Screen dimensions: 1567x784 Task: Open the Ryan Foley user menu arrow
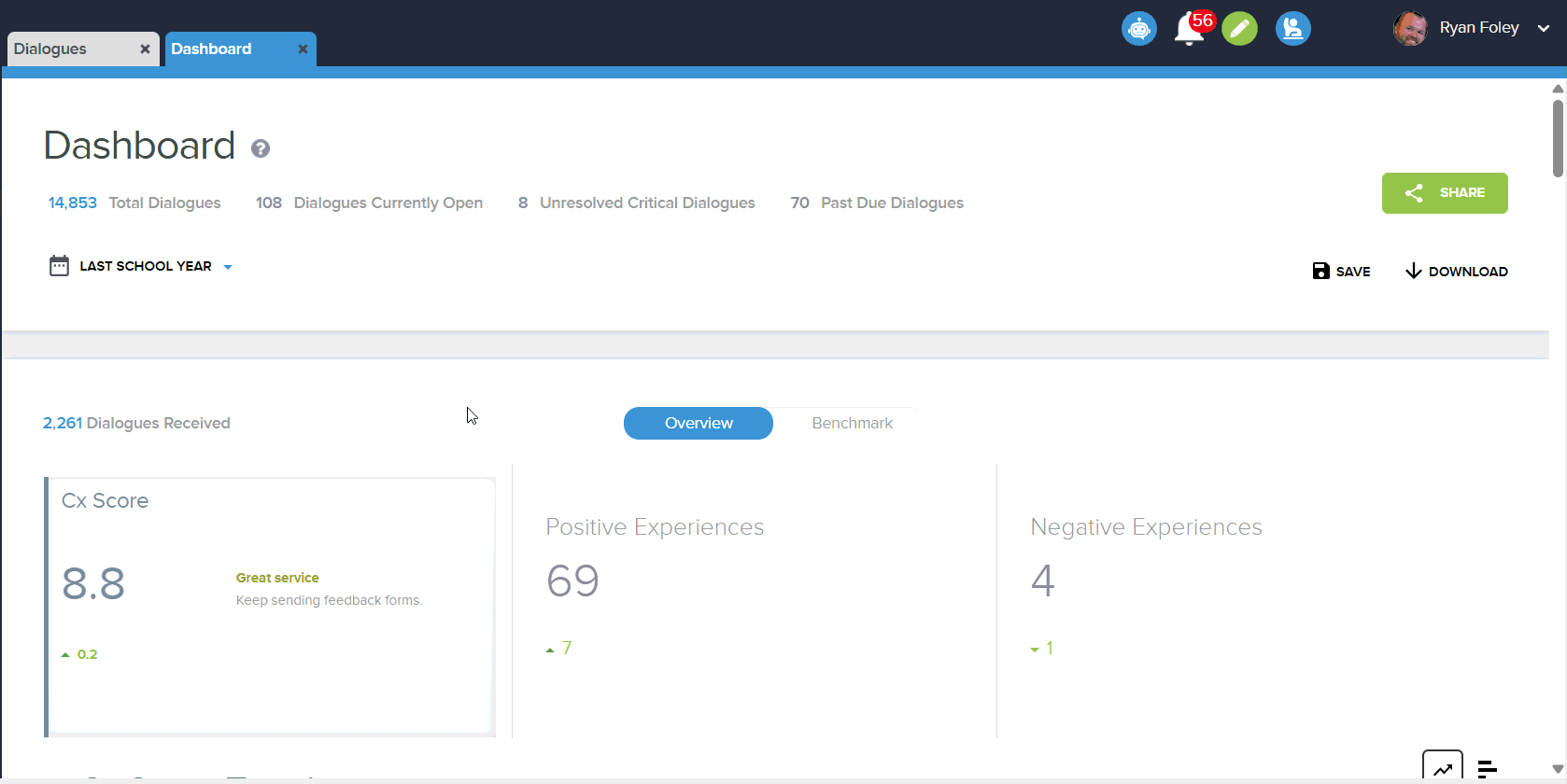1544,29
